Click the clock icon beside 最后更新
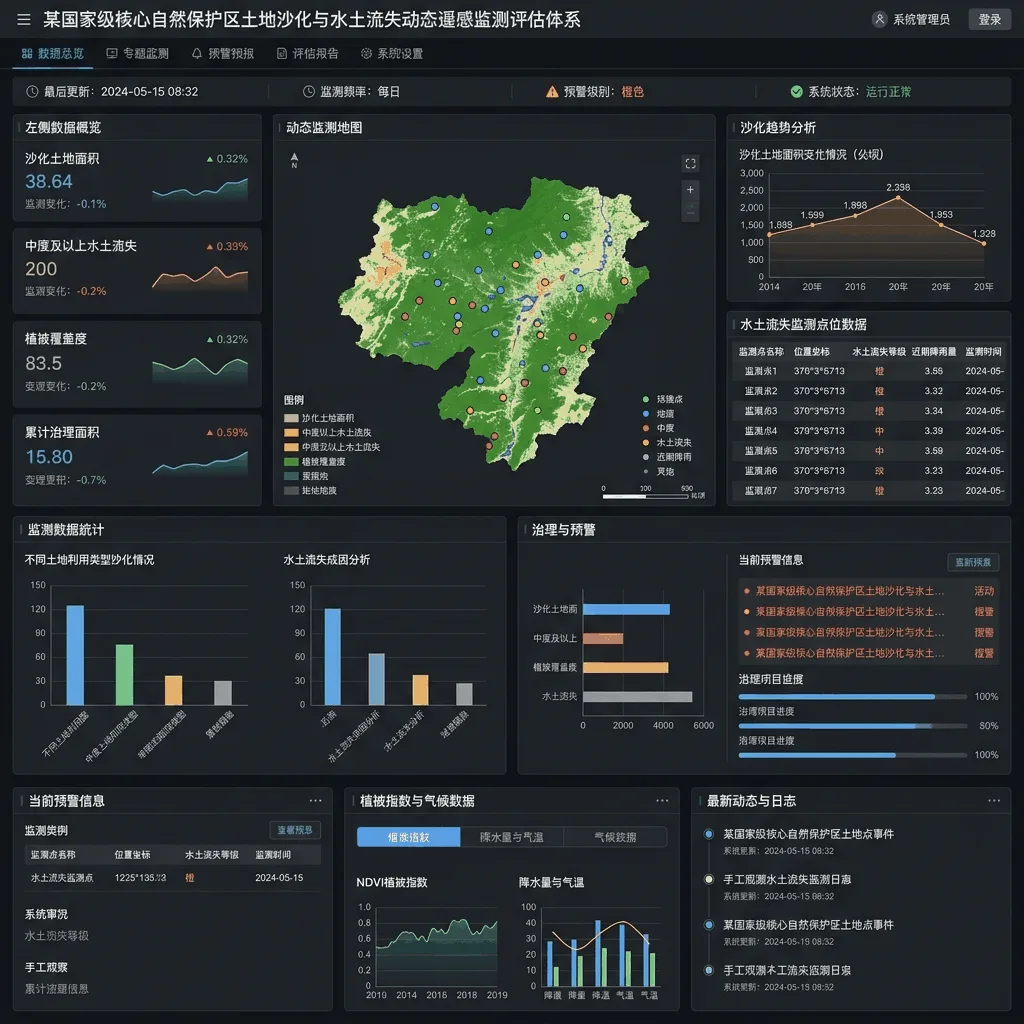The width and height of the screenshot is (1024, 1024). click(x=32, y=91)
